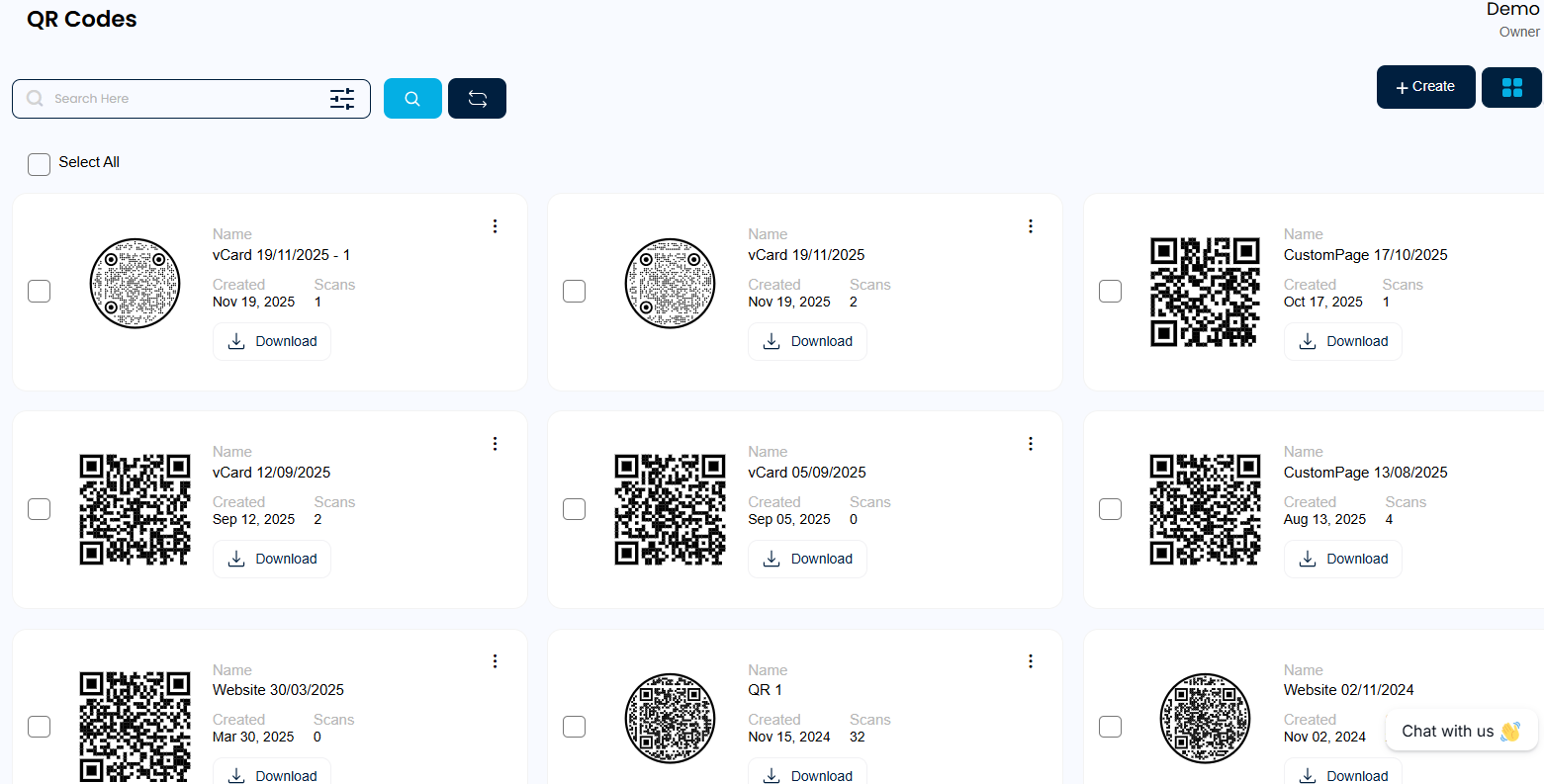Open options menu for vCard 19/11/2025 - 1
1544x784 pixels.
click(496, 226)
